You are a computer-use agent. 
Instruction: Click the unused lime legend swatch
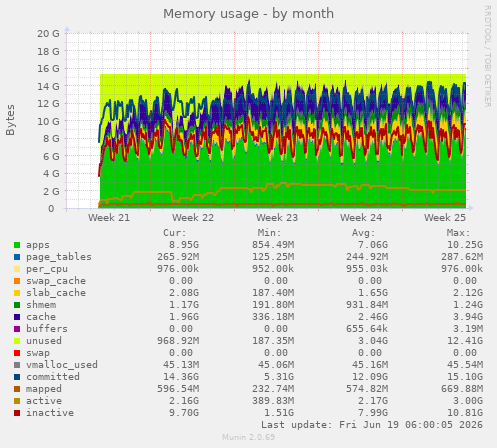click(x=17, y=341)
